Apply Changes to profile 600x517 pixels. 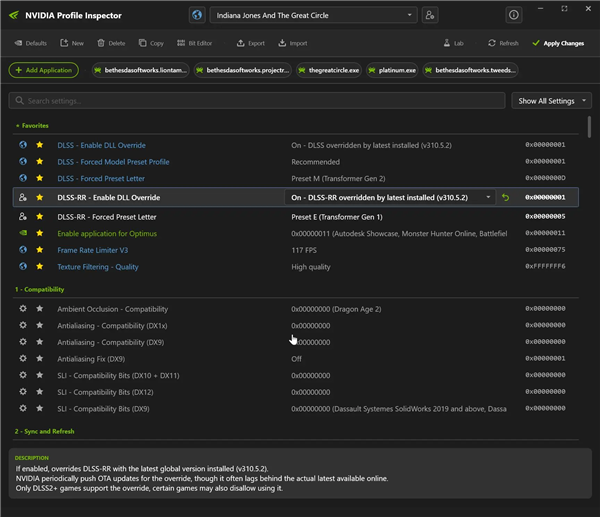pyautogui.click(x=558, y=43)
